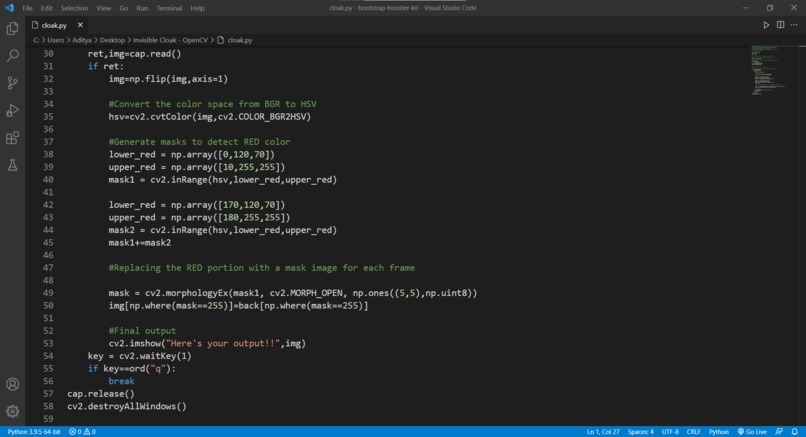Click the 'img=np.flip(img,axis=1)' code line

coord(168,79)
